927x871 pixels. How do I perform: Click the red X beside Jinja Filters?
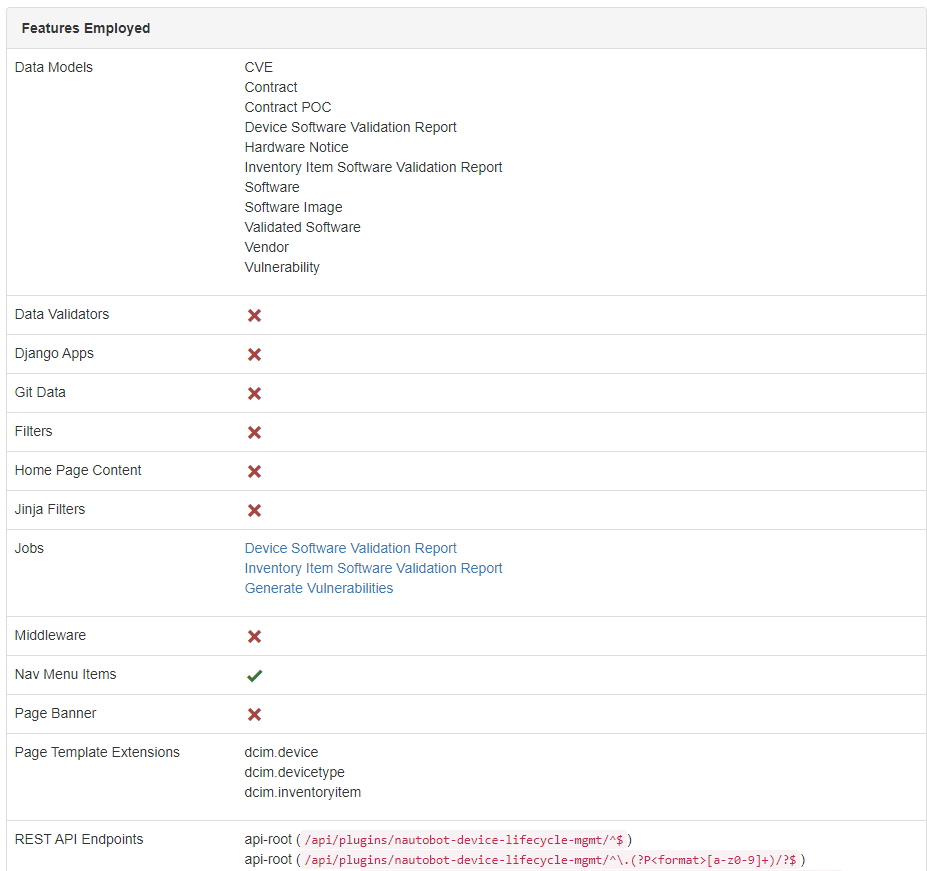254,510
